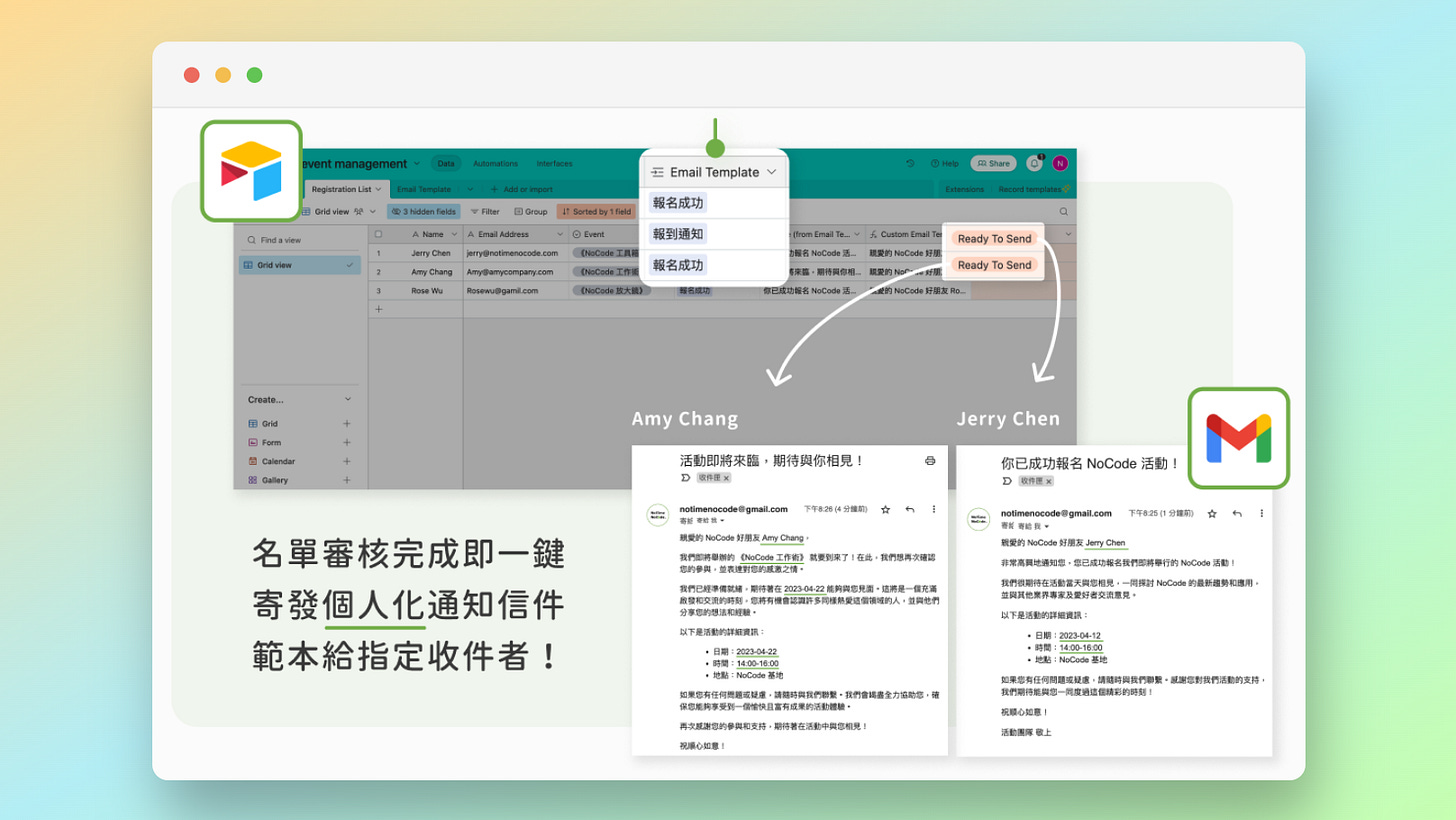This screenshot has height=820, width=1456.
Task: Collapse the Create... section in the sidebar
Action: pyautogui.click(x=347, y=399)
